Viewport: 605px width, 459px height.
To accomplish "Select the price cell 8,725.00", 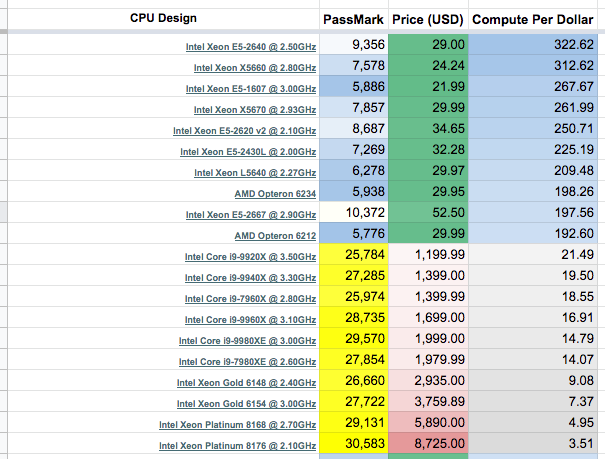I will pos(428,444).
